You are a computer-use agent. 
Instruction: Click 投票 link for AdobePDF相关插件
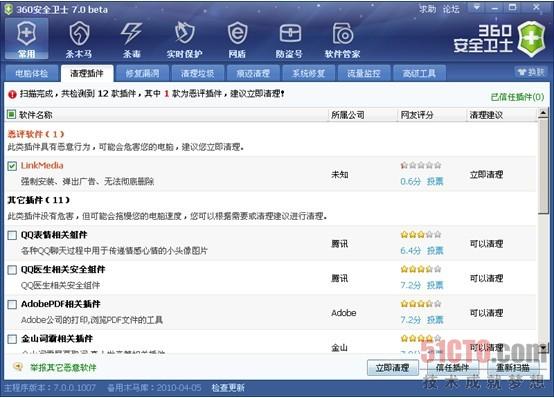click(435, 320)
